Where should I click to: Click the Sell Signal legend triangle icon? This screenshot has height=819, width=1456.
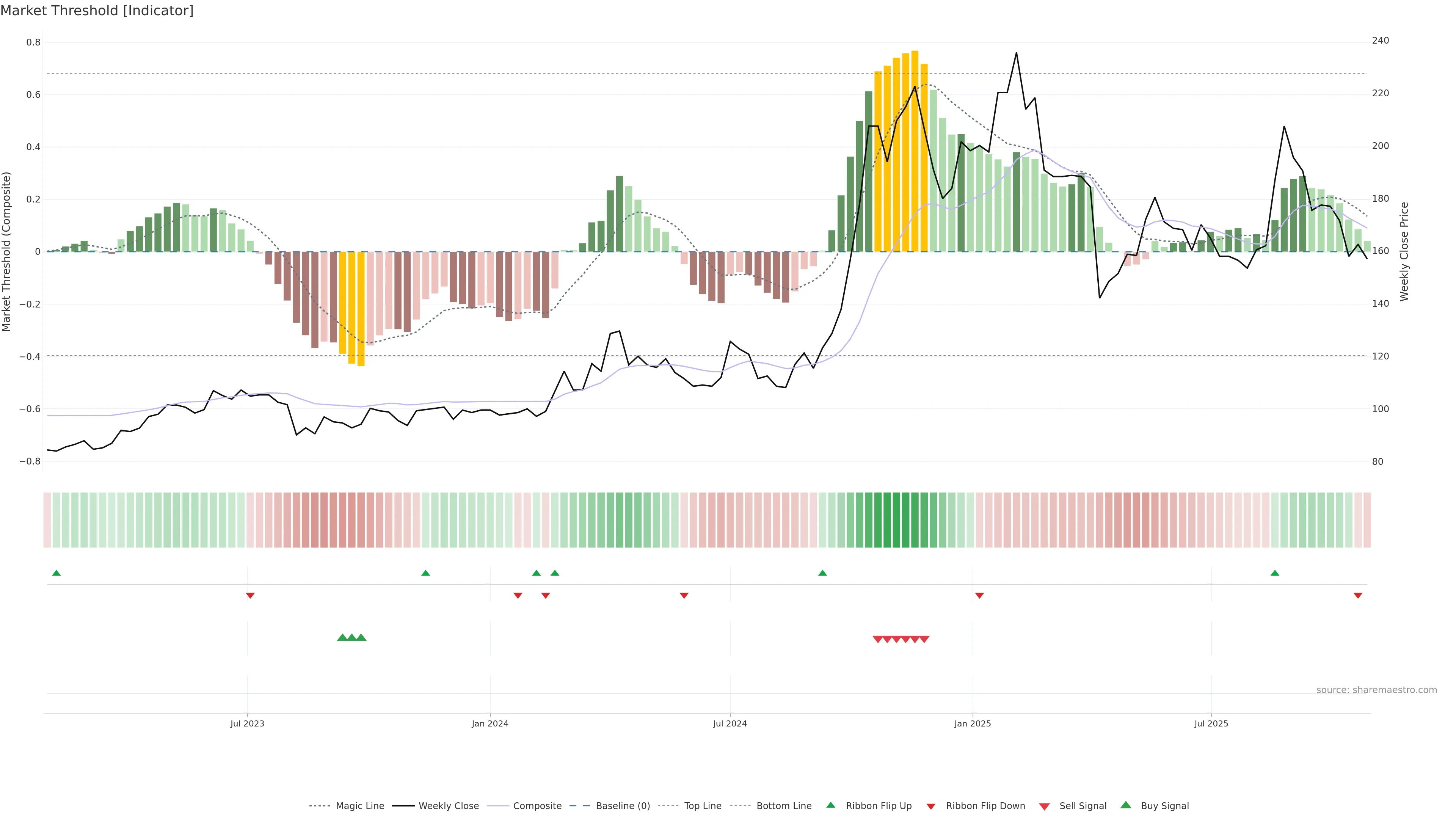pyautogui.click(x=1045, y=806)
